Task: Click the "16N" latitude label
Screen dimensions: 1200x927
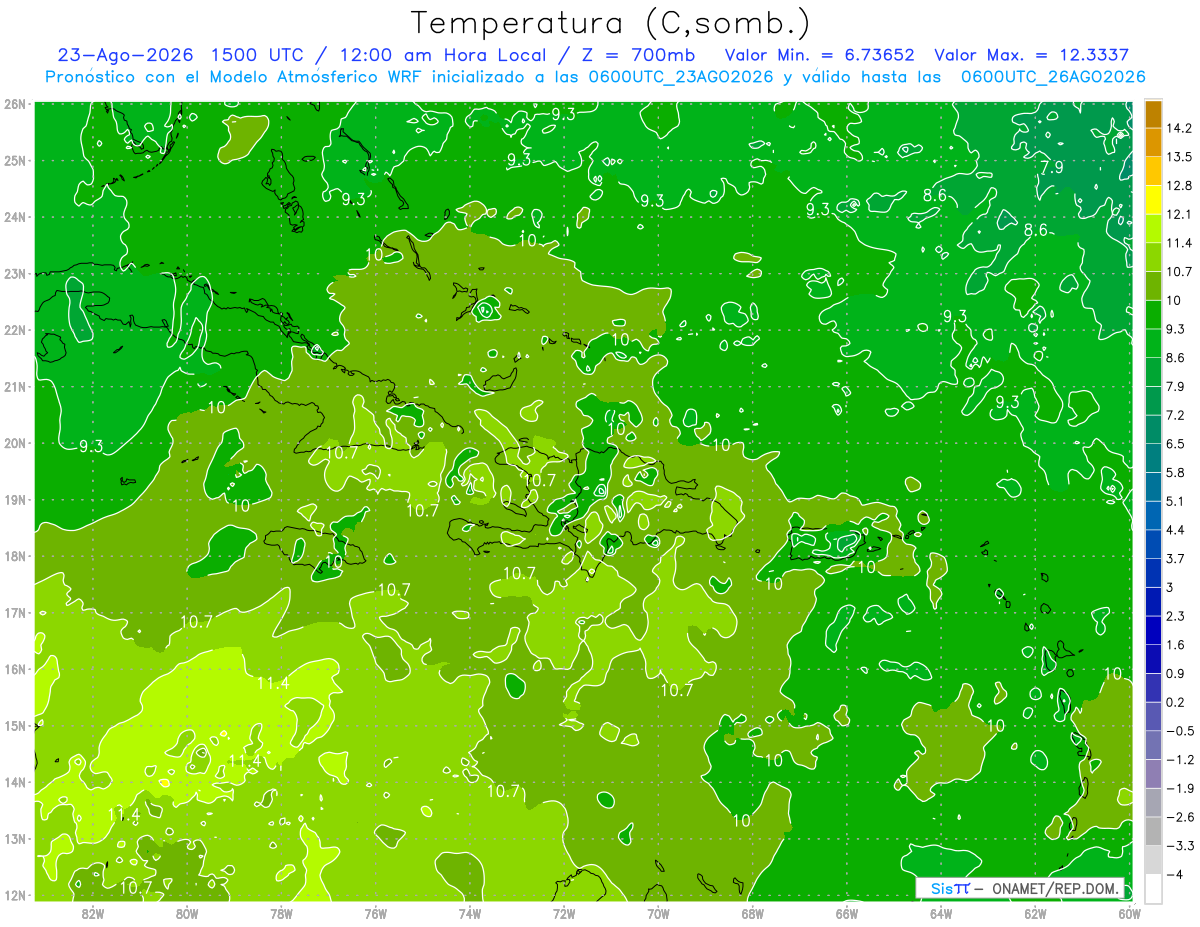Action: 15,669
